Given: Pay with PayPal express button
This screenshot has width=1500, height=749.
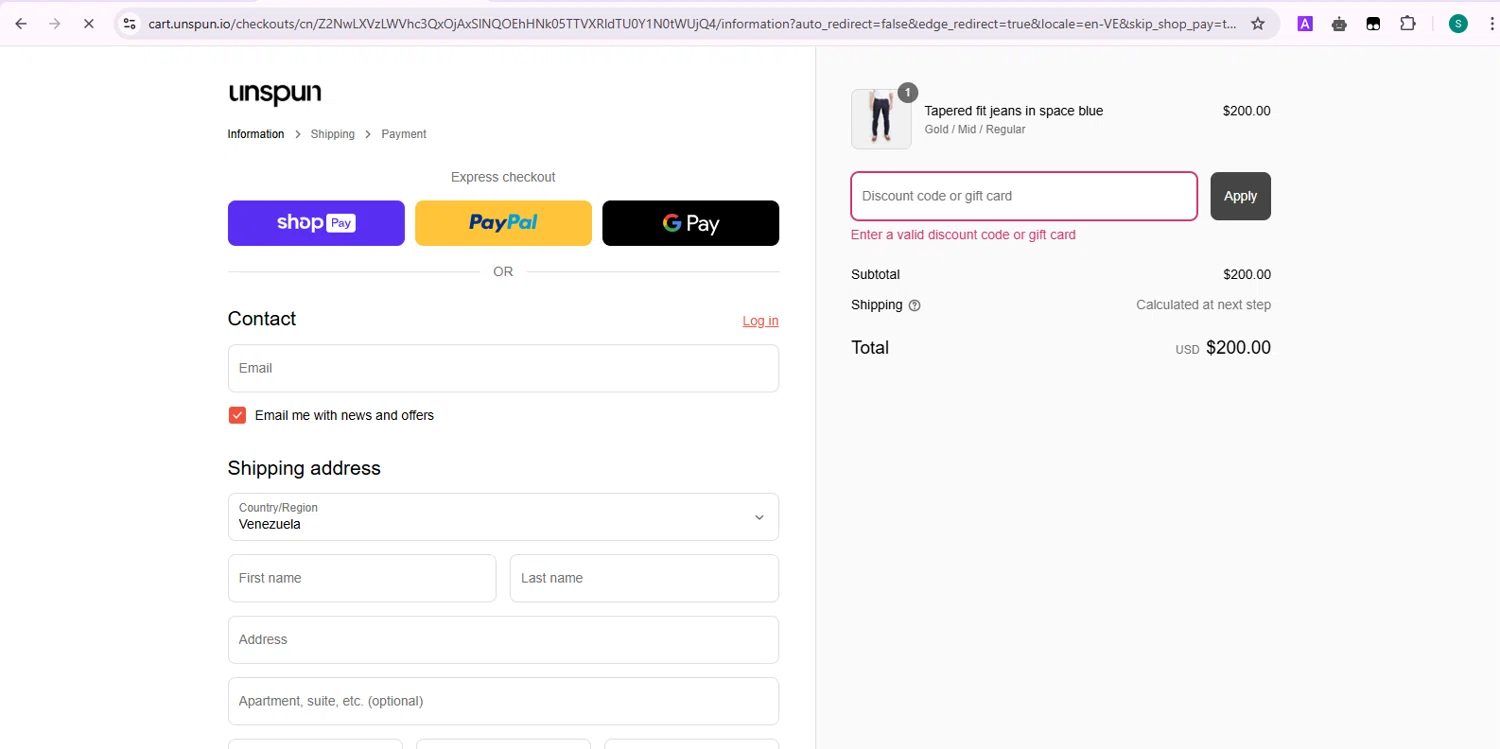Looking at the screenshot, I should (x=503, y=223).
